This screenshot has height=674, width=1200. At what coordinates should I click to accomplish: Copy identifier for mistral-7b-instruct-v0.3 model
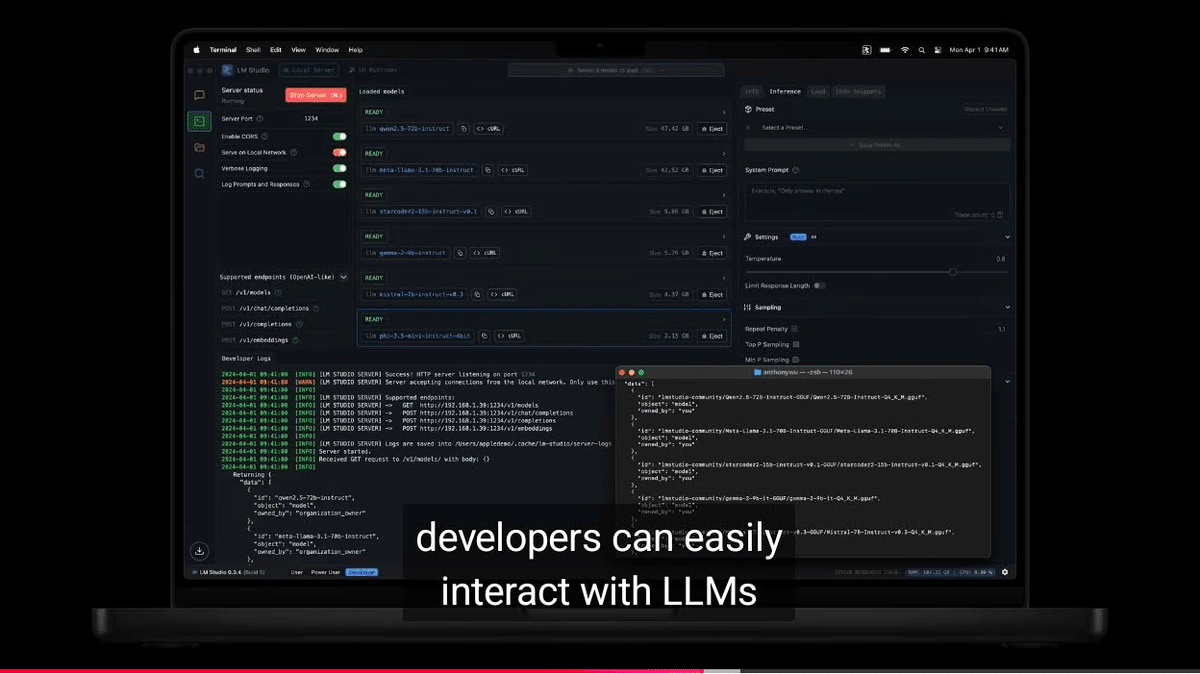point(477,295)
